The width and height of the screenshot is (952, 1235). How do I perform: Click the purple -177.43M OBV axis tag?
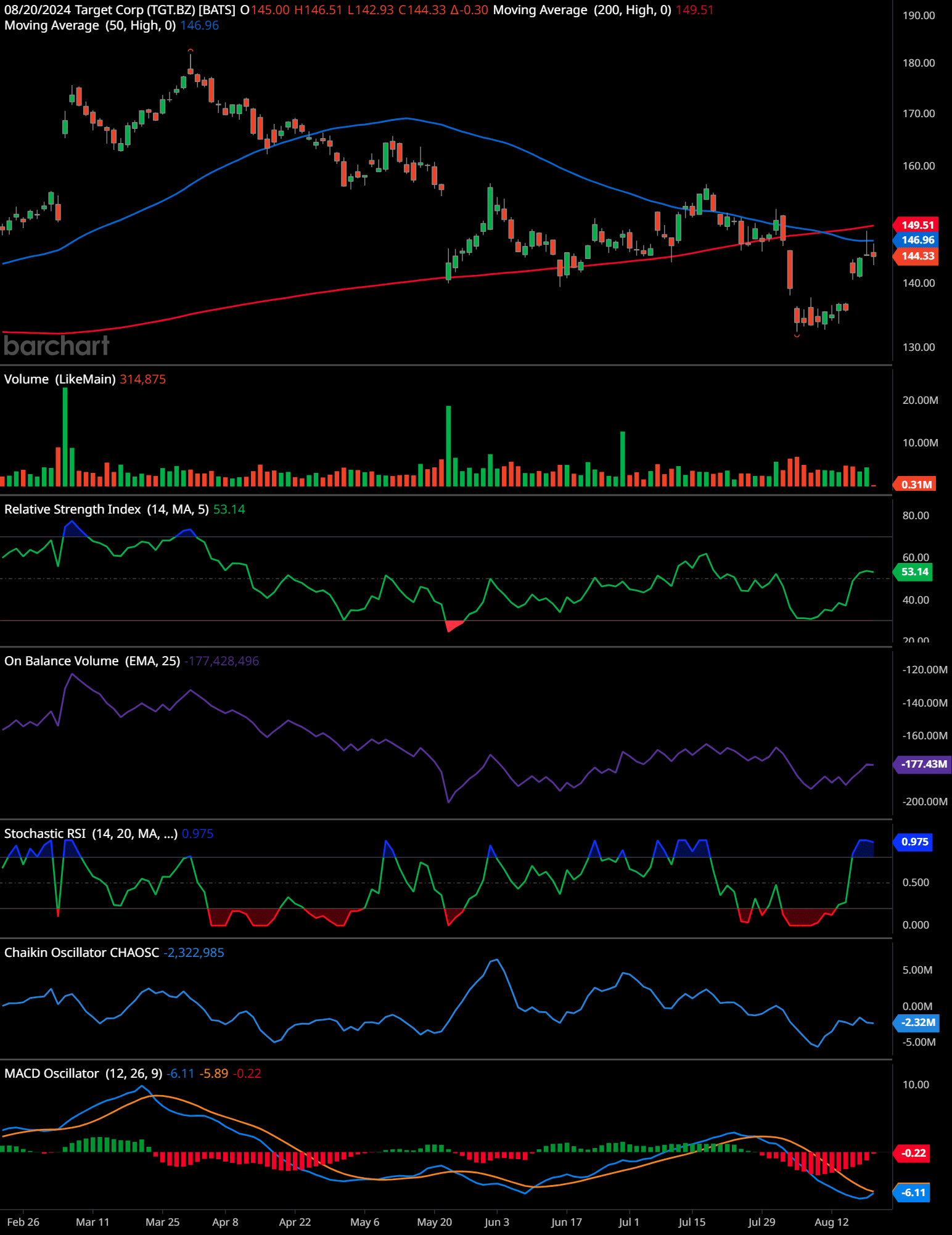click(923, 764)
